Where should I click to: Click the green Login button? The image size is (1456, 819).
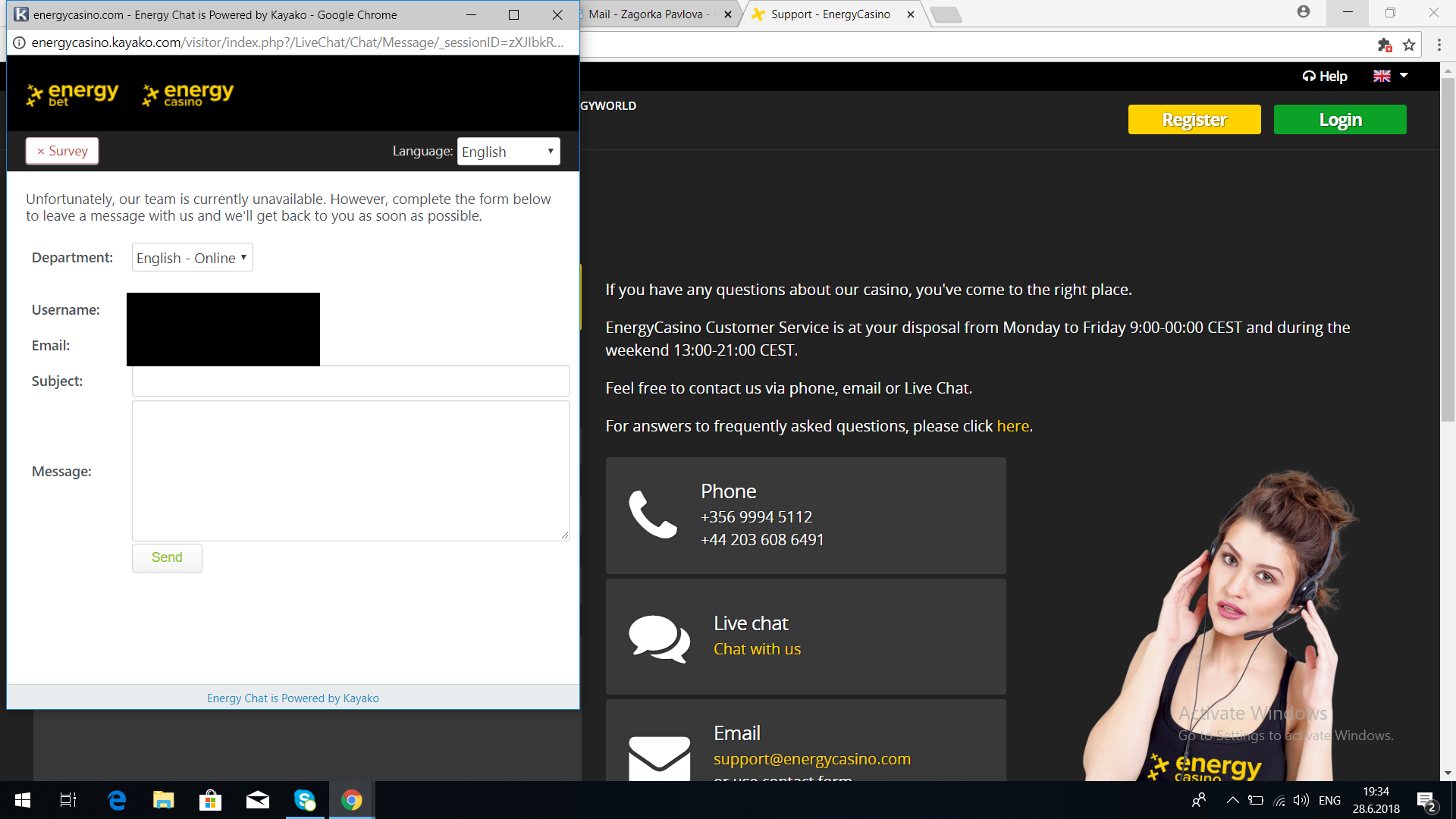tap(1340, 120)
